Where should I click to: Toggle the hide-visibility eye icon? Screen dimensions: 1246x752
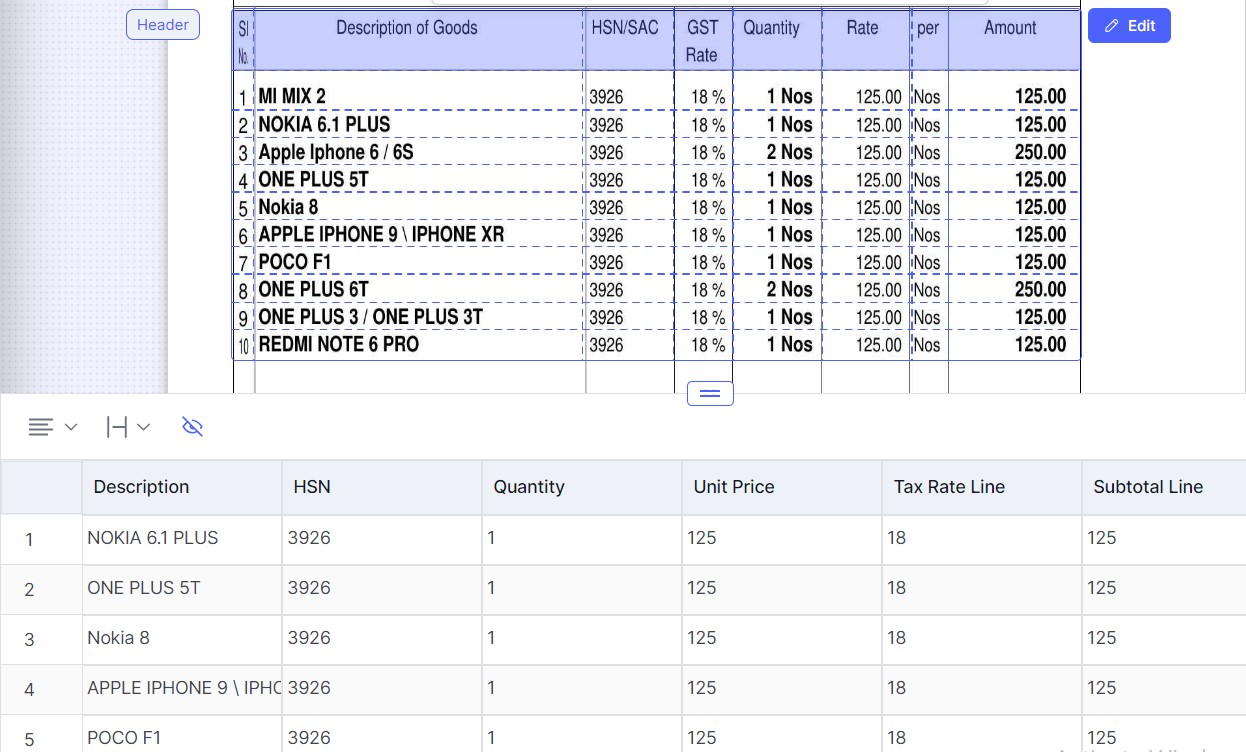pos(193,427)
